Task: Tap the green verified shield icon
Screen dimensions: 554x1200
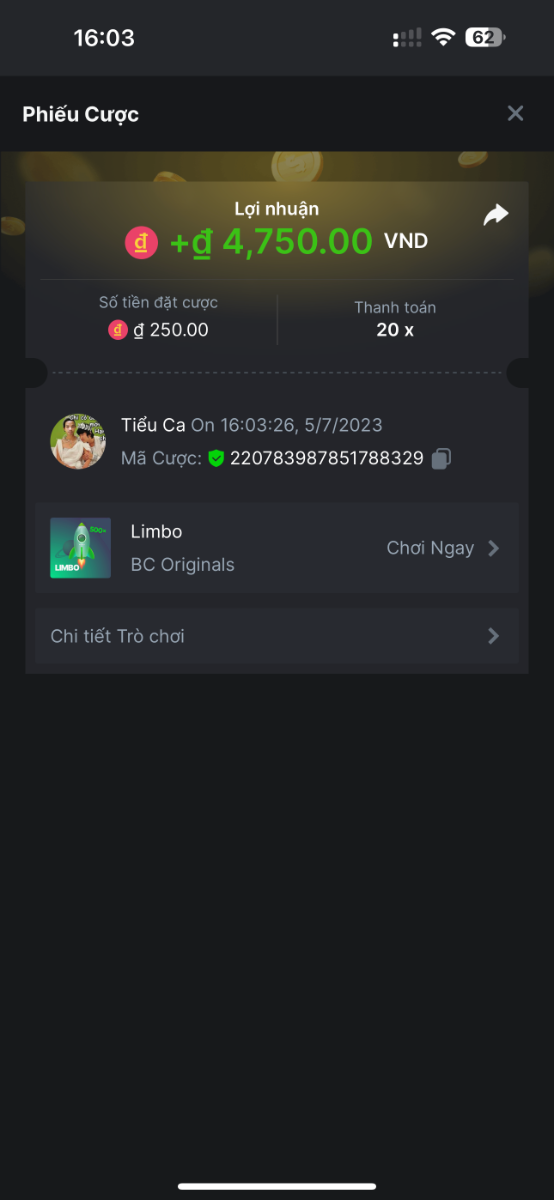Action: pyautogui.click(x=216, y=458)
